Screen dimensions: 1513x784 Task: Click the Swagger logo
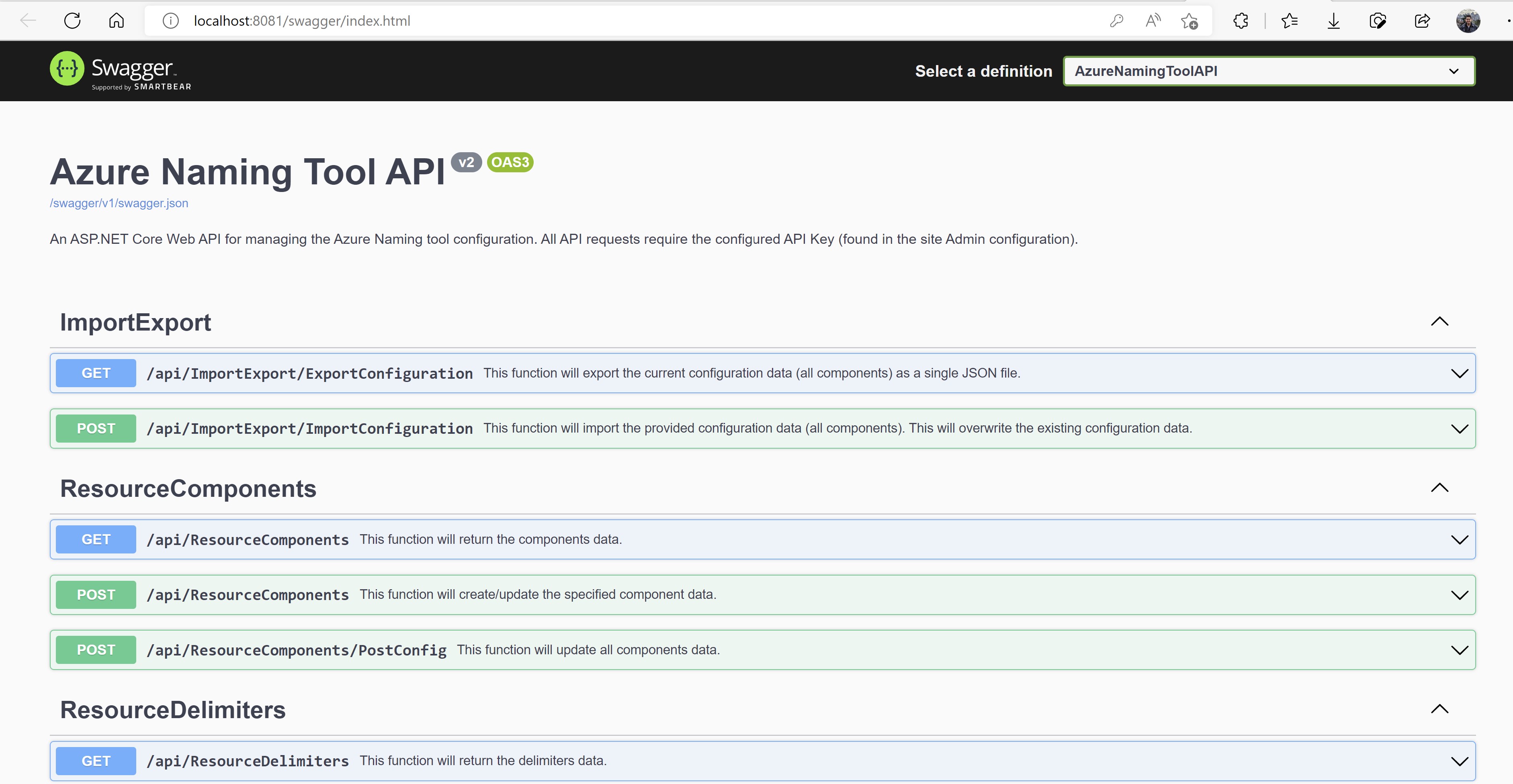(121, 70)
